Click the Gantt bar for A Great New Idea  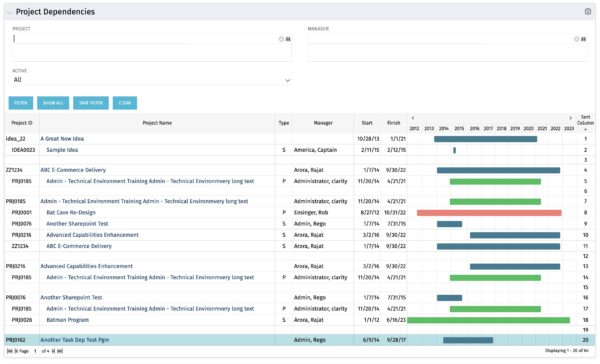tap(486, 139)
